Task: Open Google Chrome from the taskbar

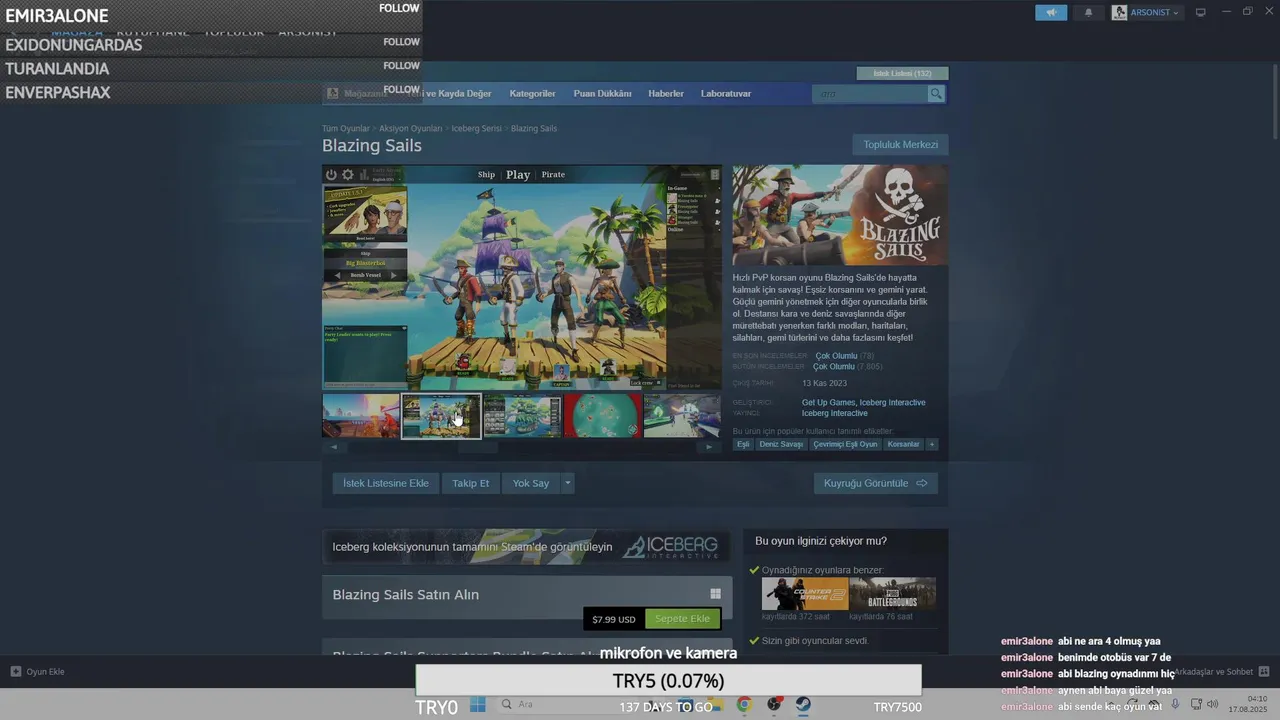Action: 744,705
